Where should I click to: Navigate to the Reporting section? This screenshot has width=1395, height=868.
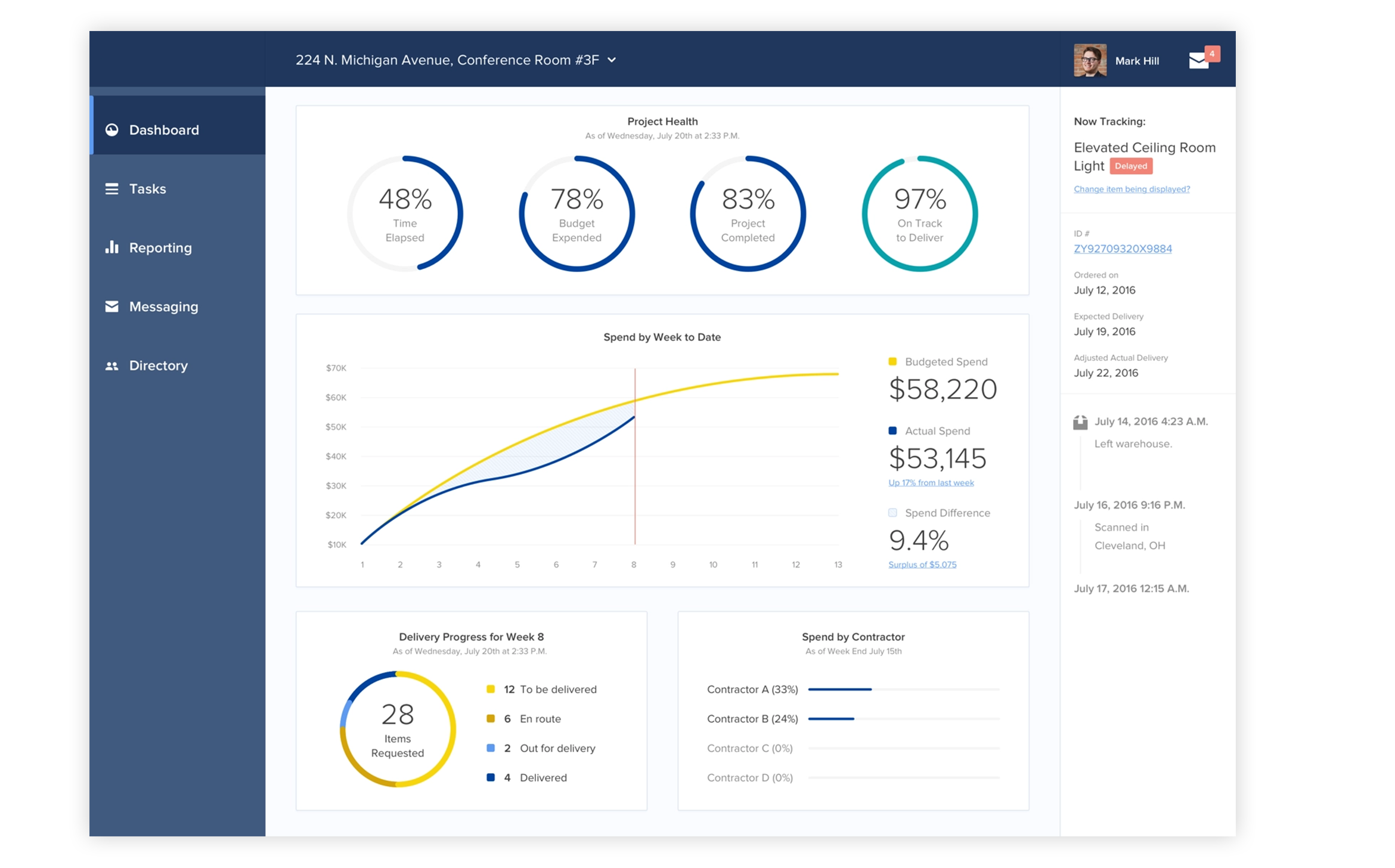point(160,247)
